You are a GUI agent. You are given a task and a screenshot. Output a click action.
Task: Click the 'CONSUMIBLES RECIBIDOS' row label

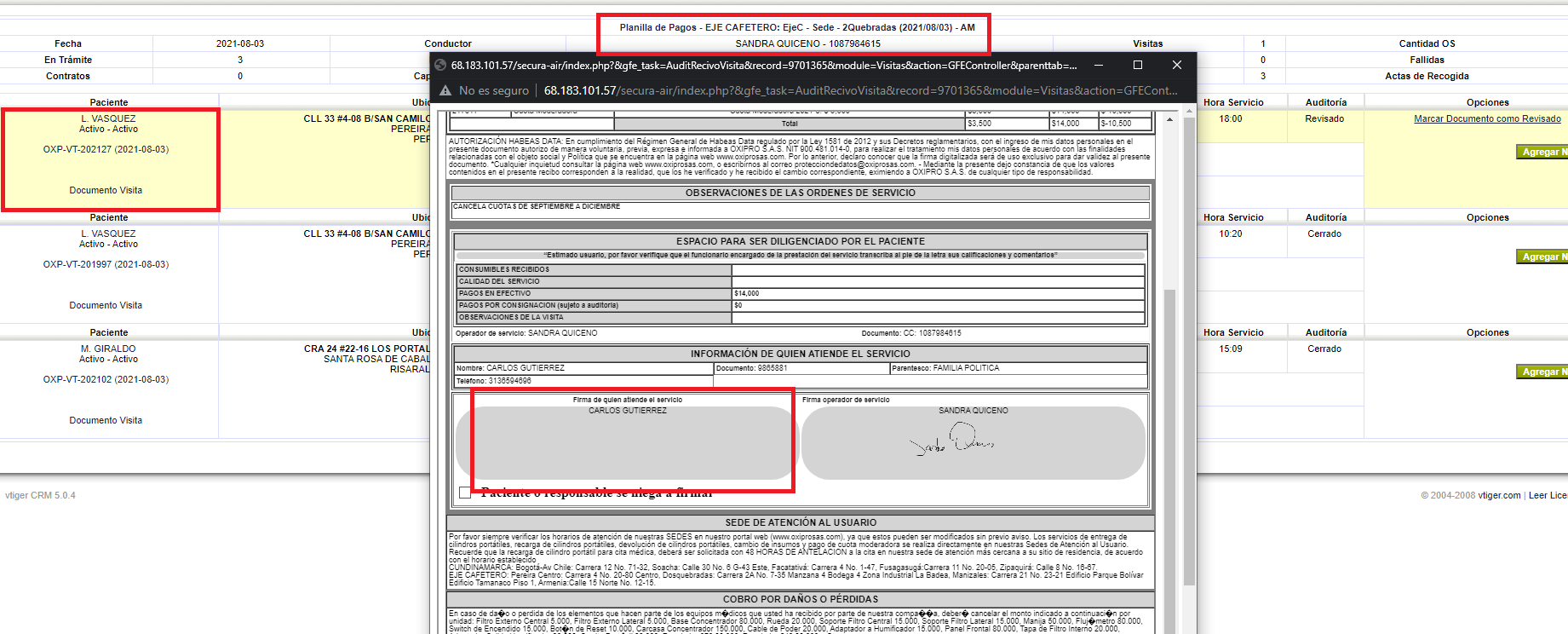(504, 269)
